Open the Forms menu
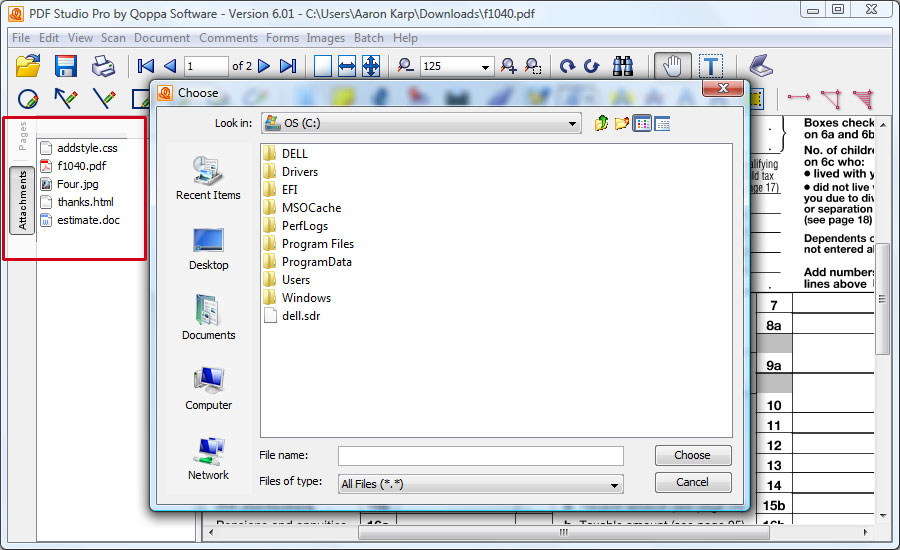Viewport: 900px width, 550px height. [282, 38]
